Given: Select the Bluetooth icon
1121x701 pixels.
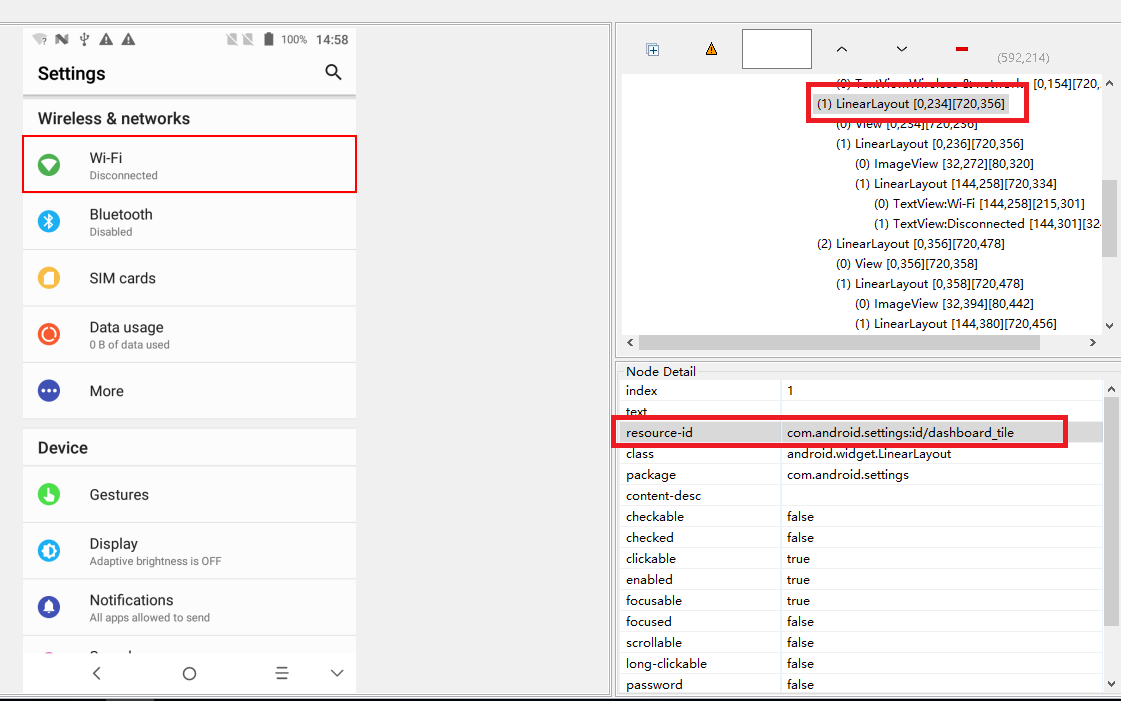Looking at the screenshot, I should [x=49, y=222].
